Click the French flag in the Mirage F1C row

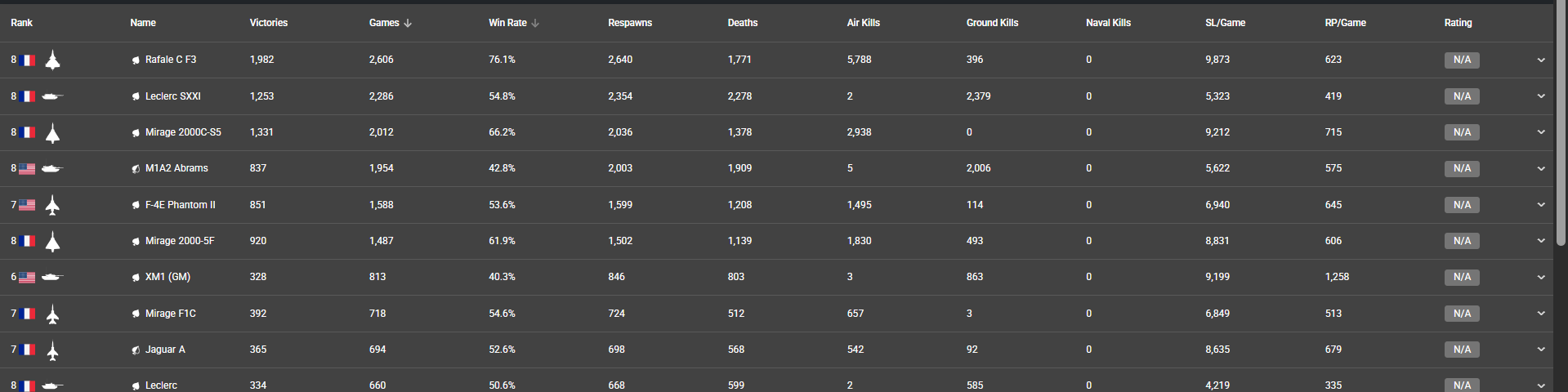click(x=28, y=314)
